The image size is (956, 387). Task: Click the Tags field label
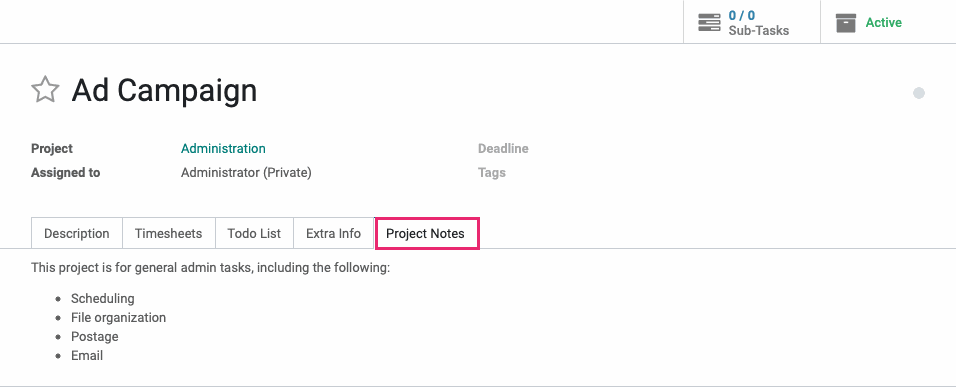pos(492,172)
